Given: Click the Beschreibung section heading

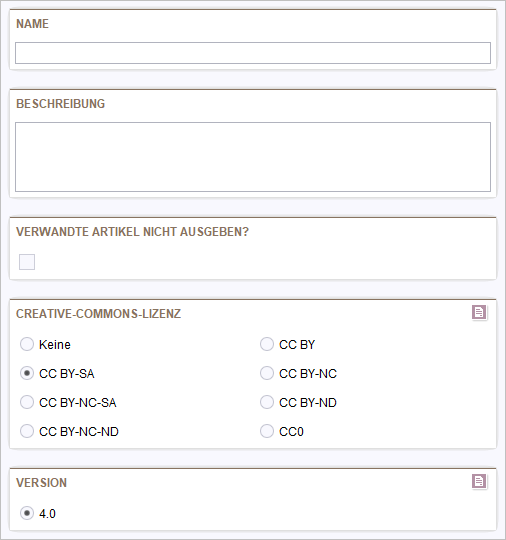Looking at the screenshot, I should 61,104.
